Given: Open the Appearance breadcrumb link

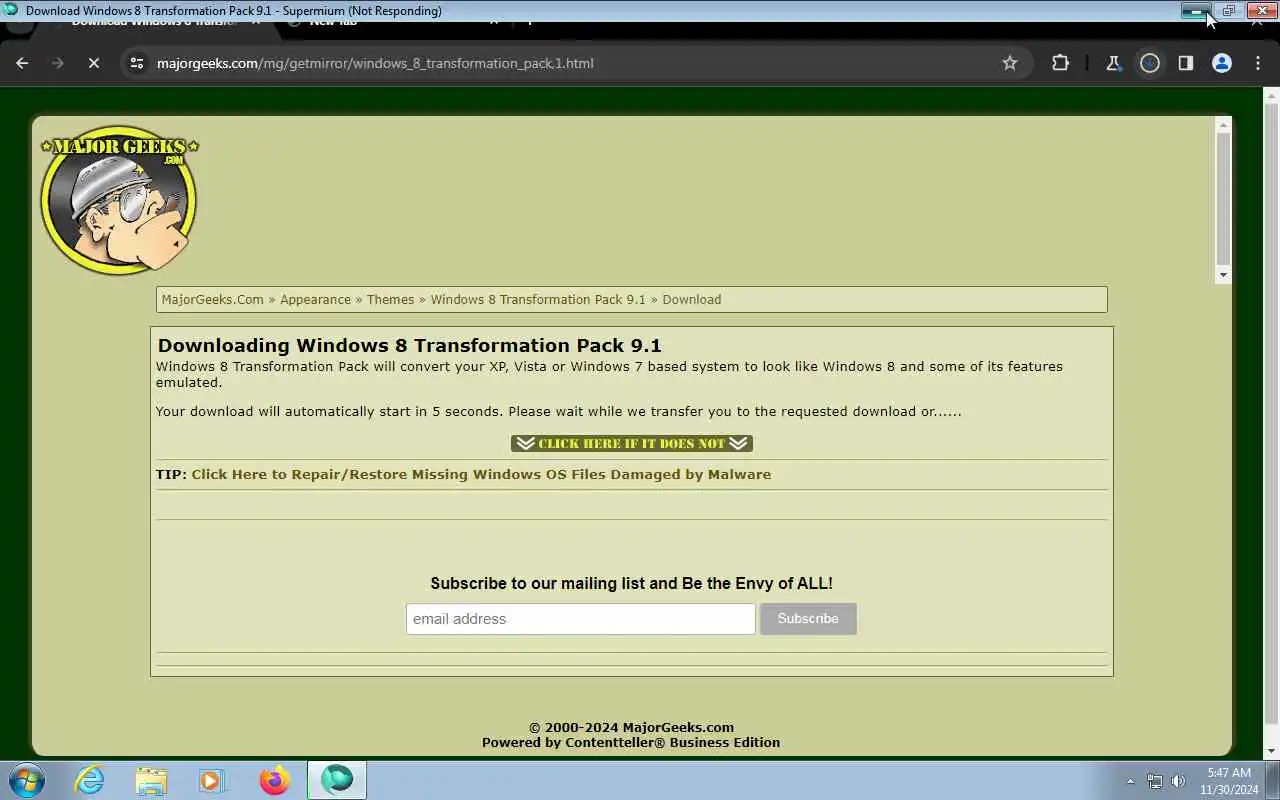Looking at the screenshot, I should click(315, 299).
